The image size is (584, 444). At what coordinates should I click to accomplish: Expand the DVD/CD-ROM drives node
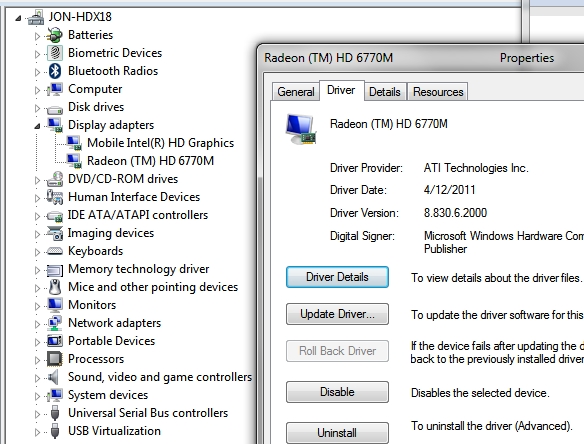[37, 180]
